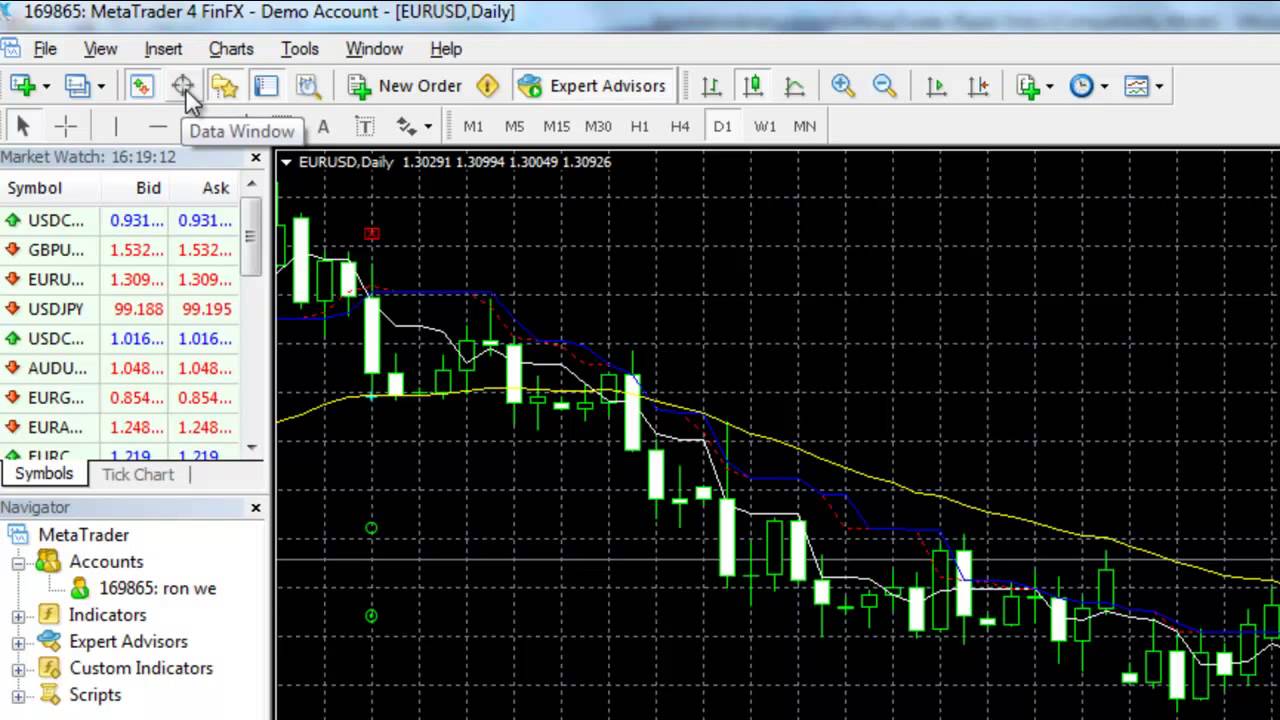
Task: Select the Cursor arrow tool
Action: [x=23, y=126]
